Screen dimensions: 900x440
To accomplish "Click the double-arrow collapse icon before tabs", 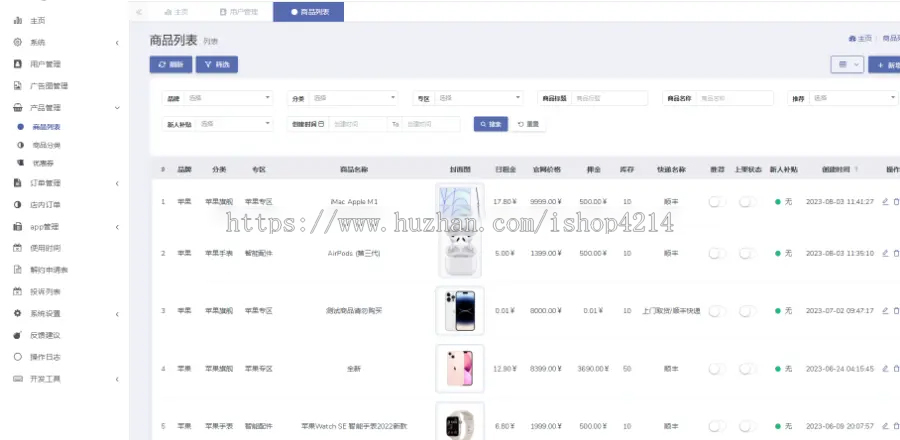I will coord(139,11).
